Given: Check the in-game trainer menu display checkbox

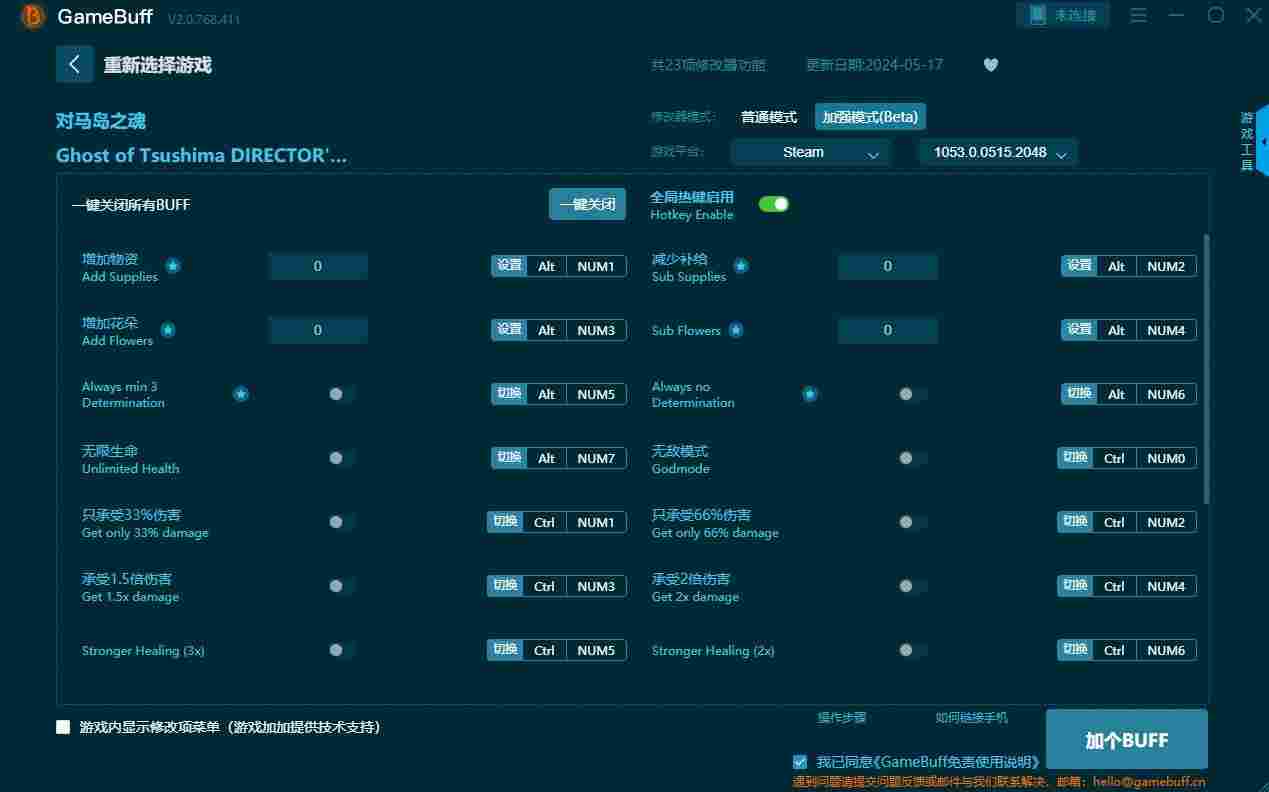Looking at the screenshot, I should [x=64, y=727].
